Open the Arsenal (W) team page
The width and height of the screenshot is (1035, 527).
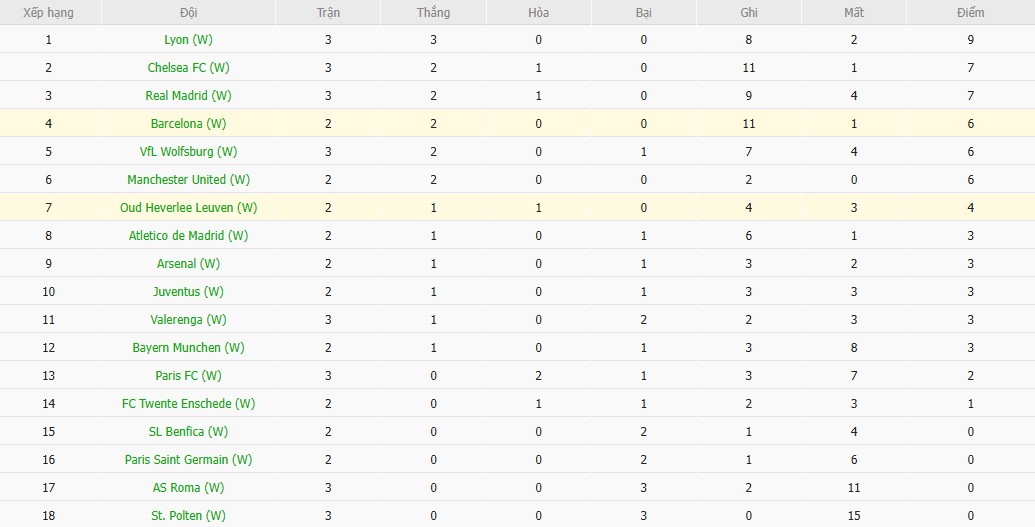coord(188,264)
